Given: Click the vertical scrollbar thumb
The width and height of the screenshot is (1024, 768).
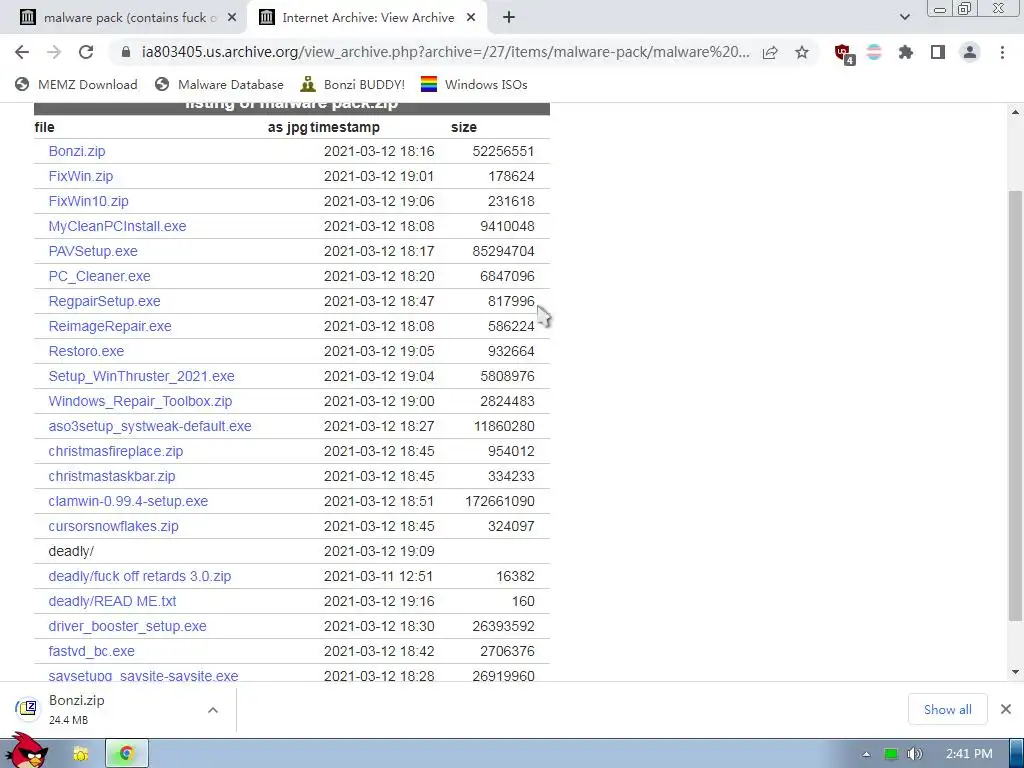Looking at the screenshot, I should pos(1015,405).
